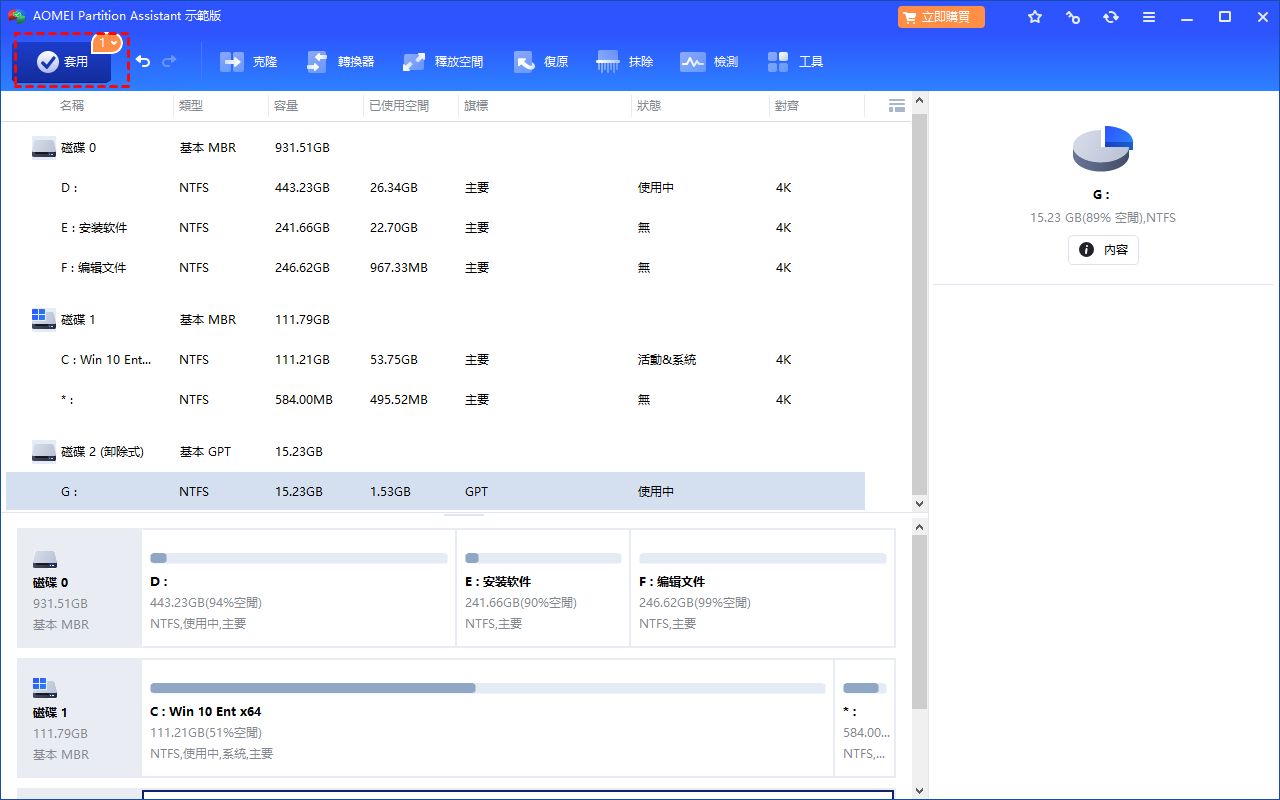
Task: Sort by 狀態 (Status) column header
Action: pyautogui.click(x=649, y=106)
